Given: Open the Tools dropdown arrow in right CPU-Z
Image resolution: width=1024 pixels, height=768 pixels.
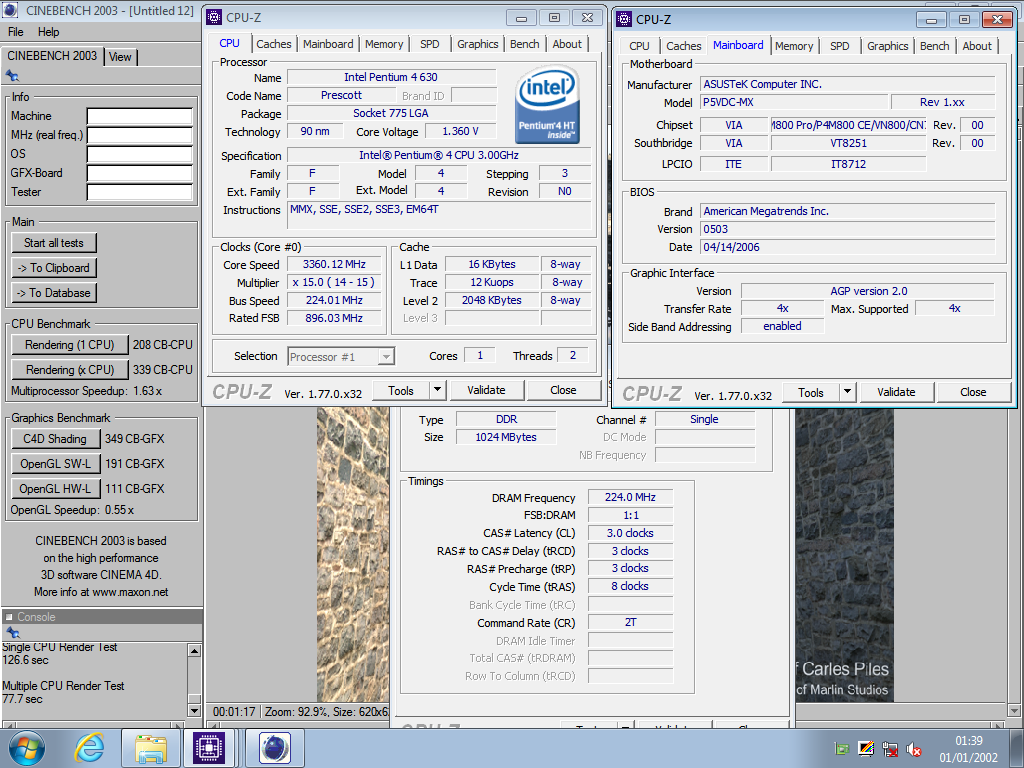Looking at the screenshot, I should (847, 392).
